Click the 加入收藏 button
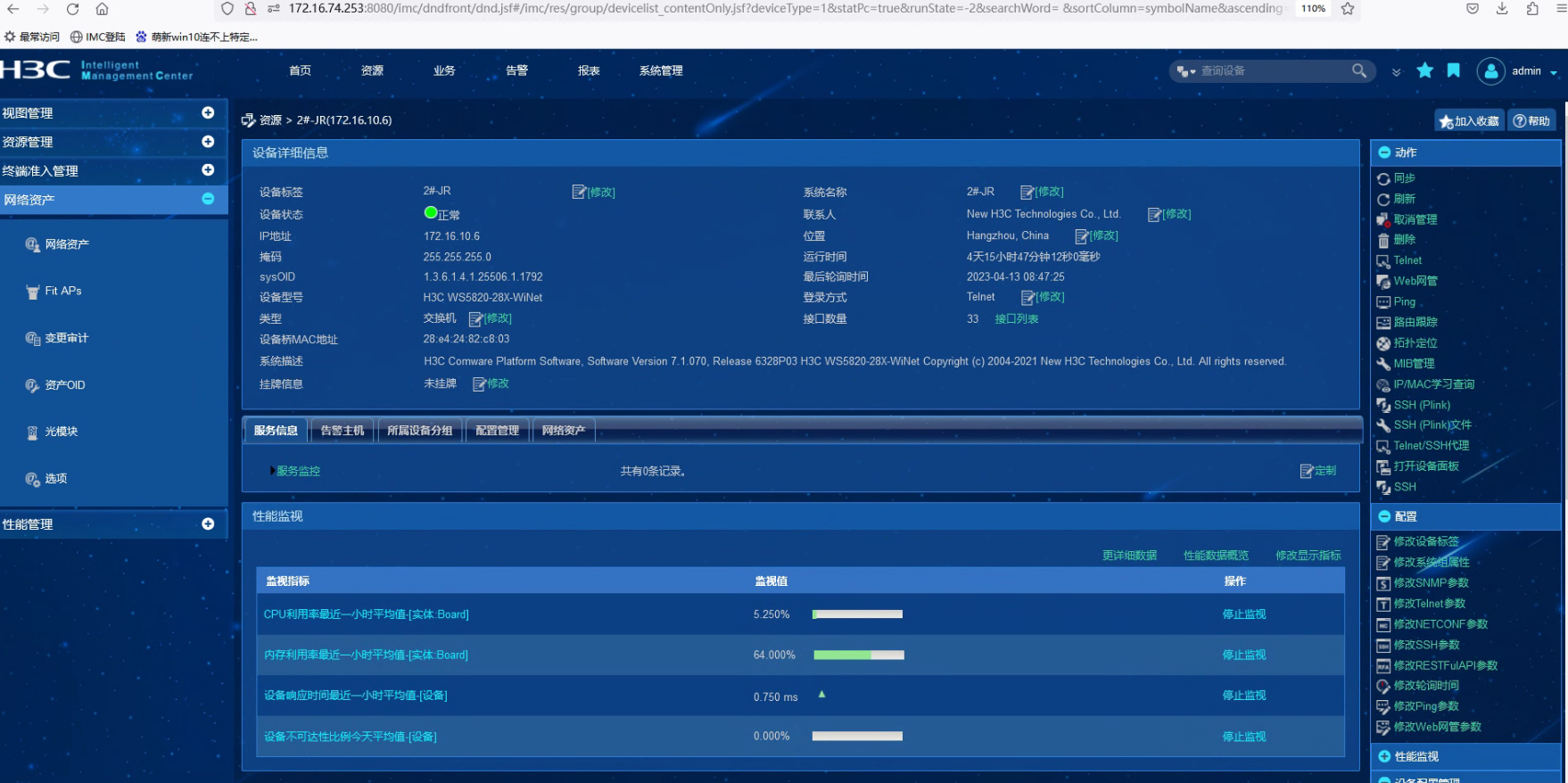The height and width of the screenshot is (783, 1568). tap(1470, 121)
